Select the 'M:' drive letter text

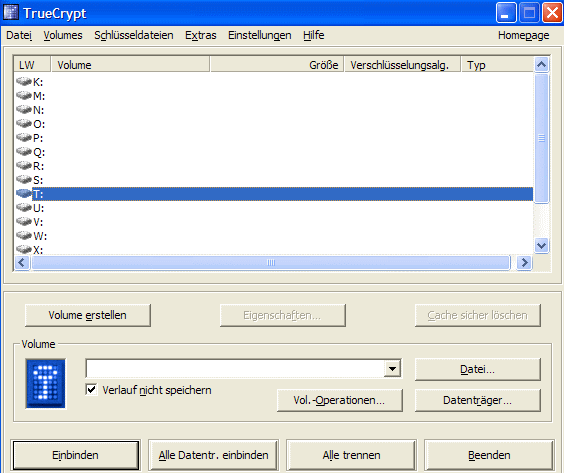click(x=39, y=96)
